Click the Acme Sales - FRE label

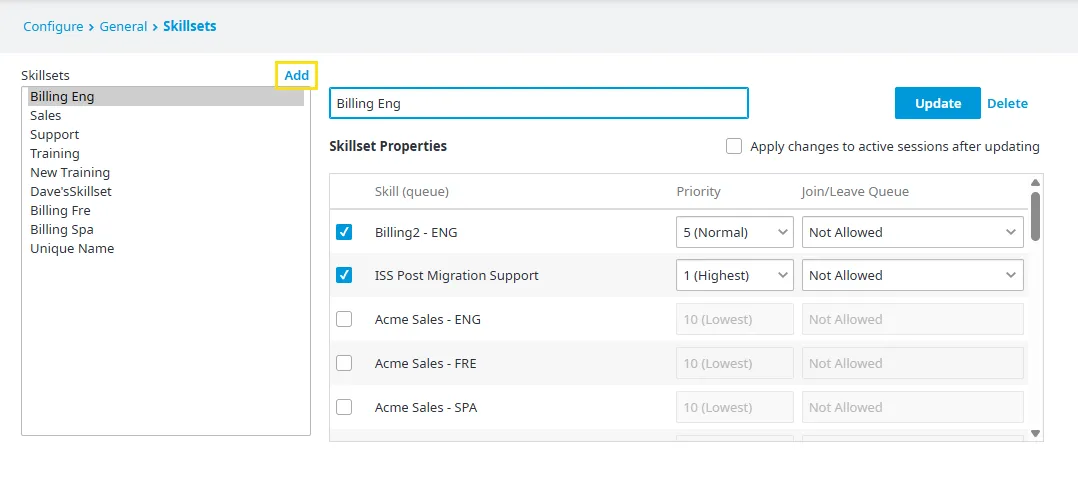pyautogui.click(x=426, y=364)
